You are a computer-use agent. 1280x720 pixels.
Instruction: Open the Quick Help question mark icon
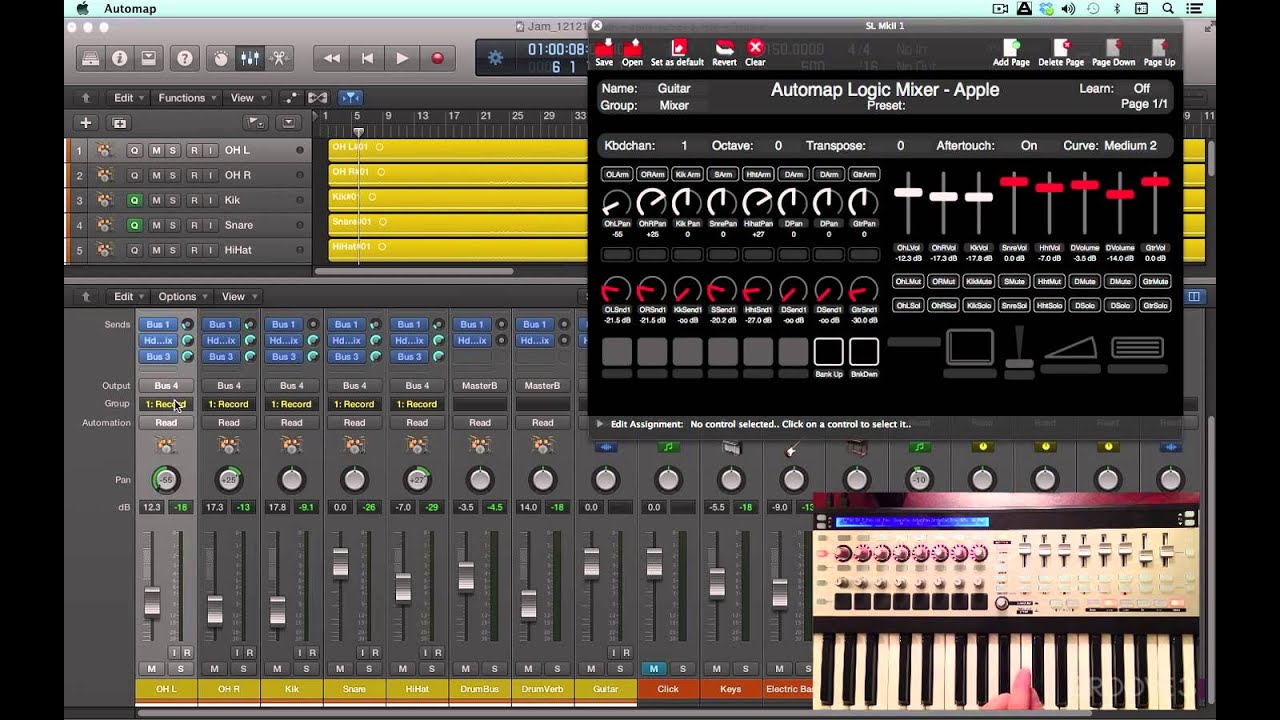[184, 58]
